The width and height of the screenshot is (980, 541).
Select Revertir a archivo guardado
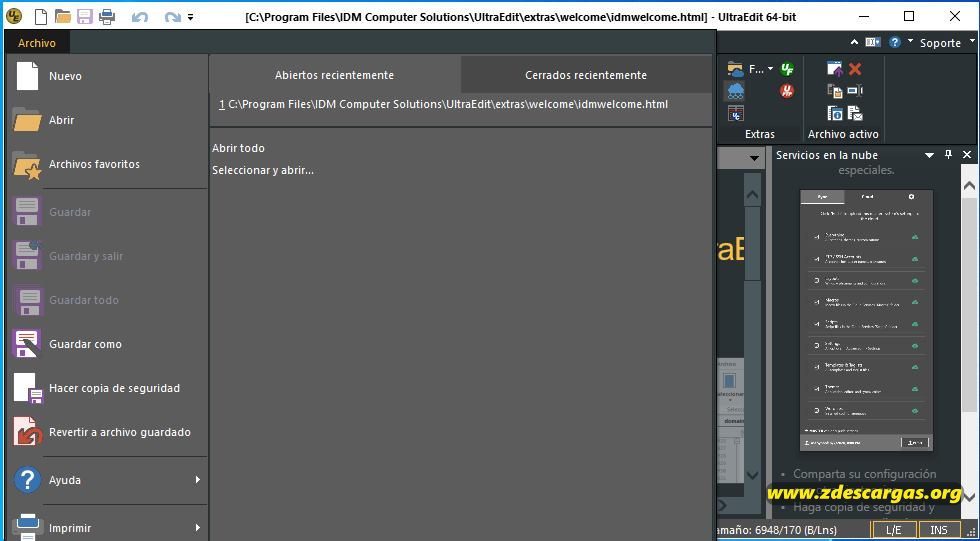(106, 432)
